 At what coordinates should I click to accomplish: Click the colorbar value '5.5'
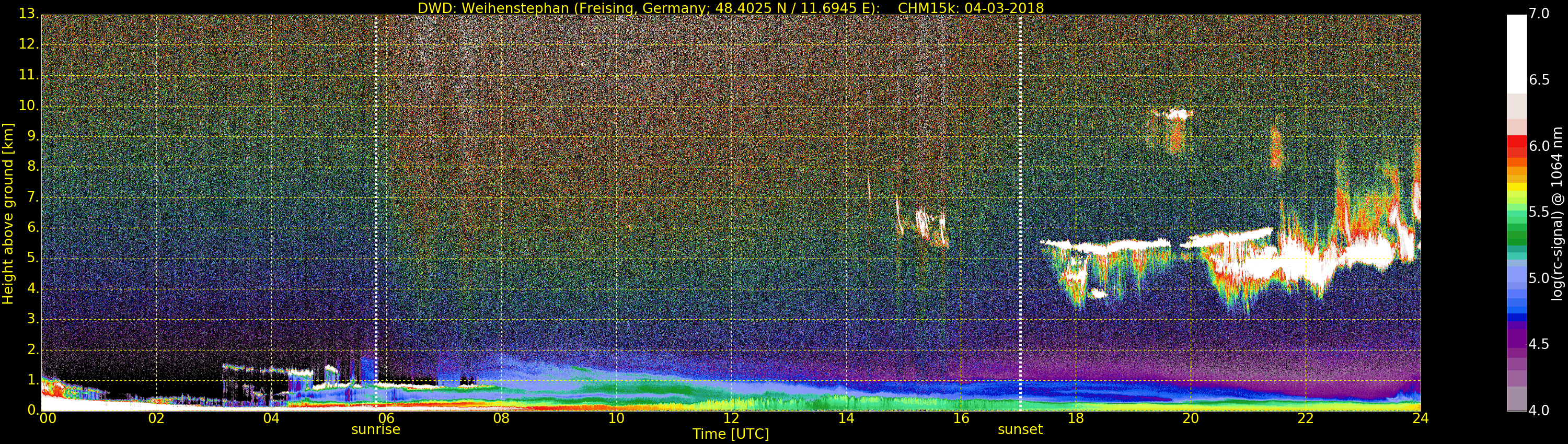(1539, 212)
